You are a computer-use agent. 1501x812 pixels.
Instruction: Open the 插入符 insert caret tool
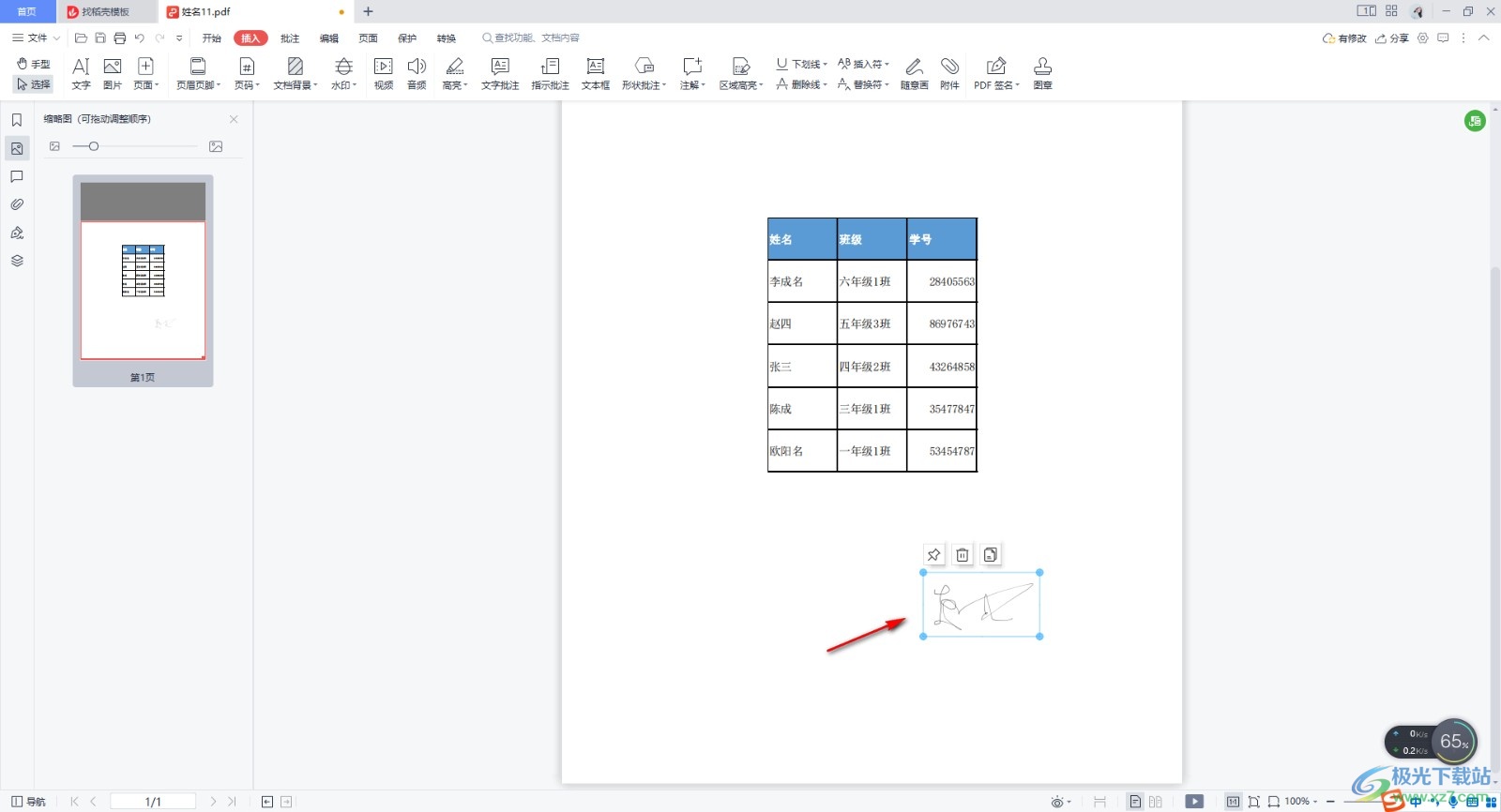pyautogui.click(x=863, y=64)
